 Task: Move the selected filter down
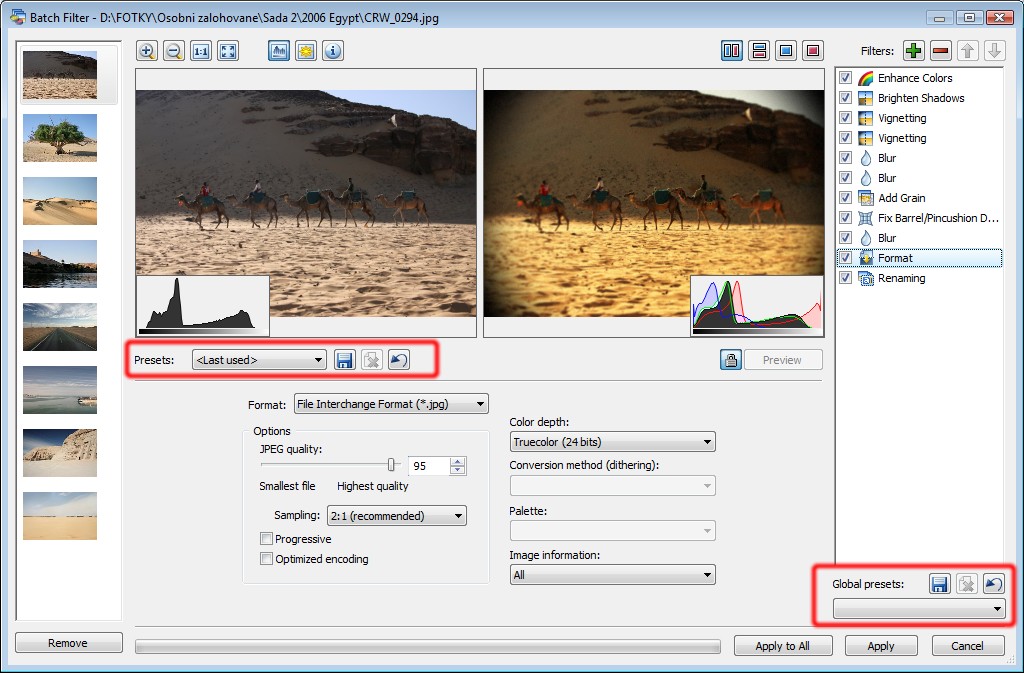(x=995, y=51)
